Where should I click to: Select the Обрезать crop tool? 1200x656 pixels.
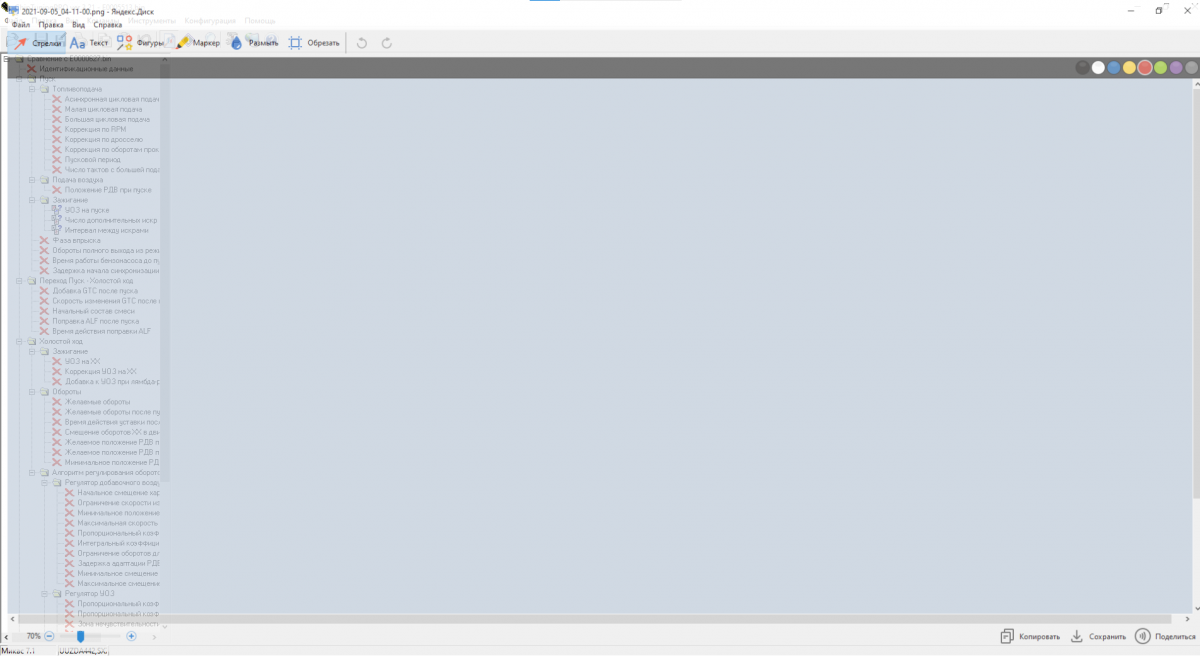pyautogui.click(x=314, y=43)
